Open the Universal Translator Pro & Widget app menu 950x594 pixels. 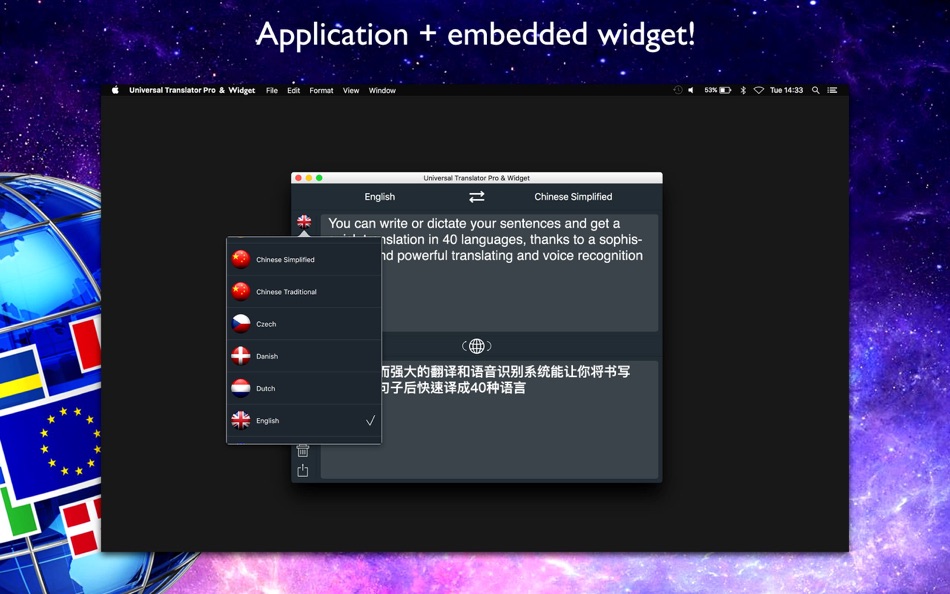click(191, 90)
